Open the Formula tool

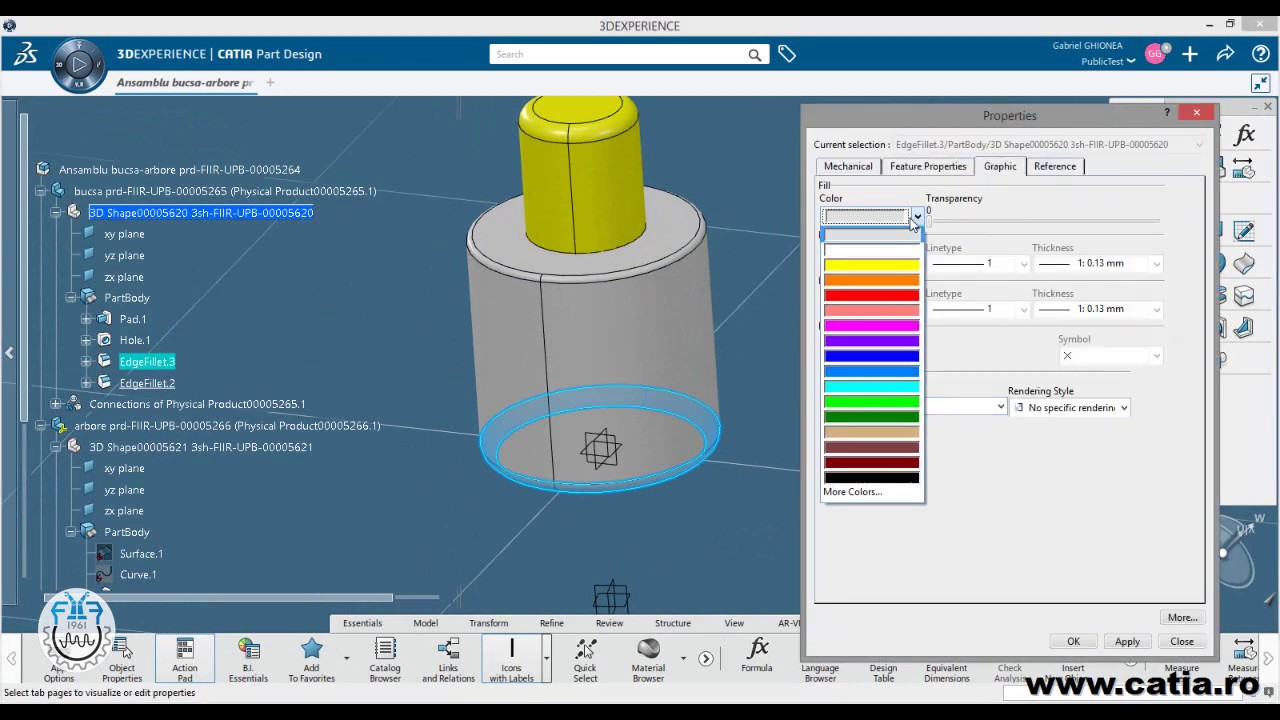[757, 656]
